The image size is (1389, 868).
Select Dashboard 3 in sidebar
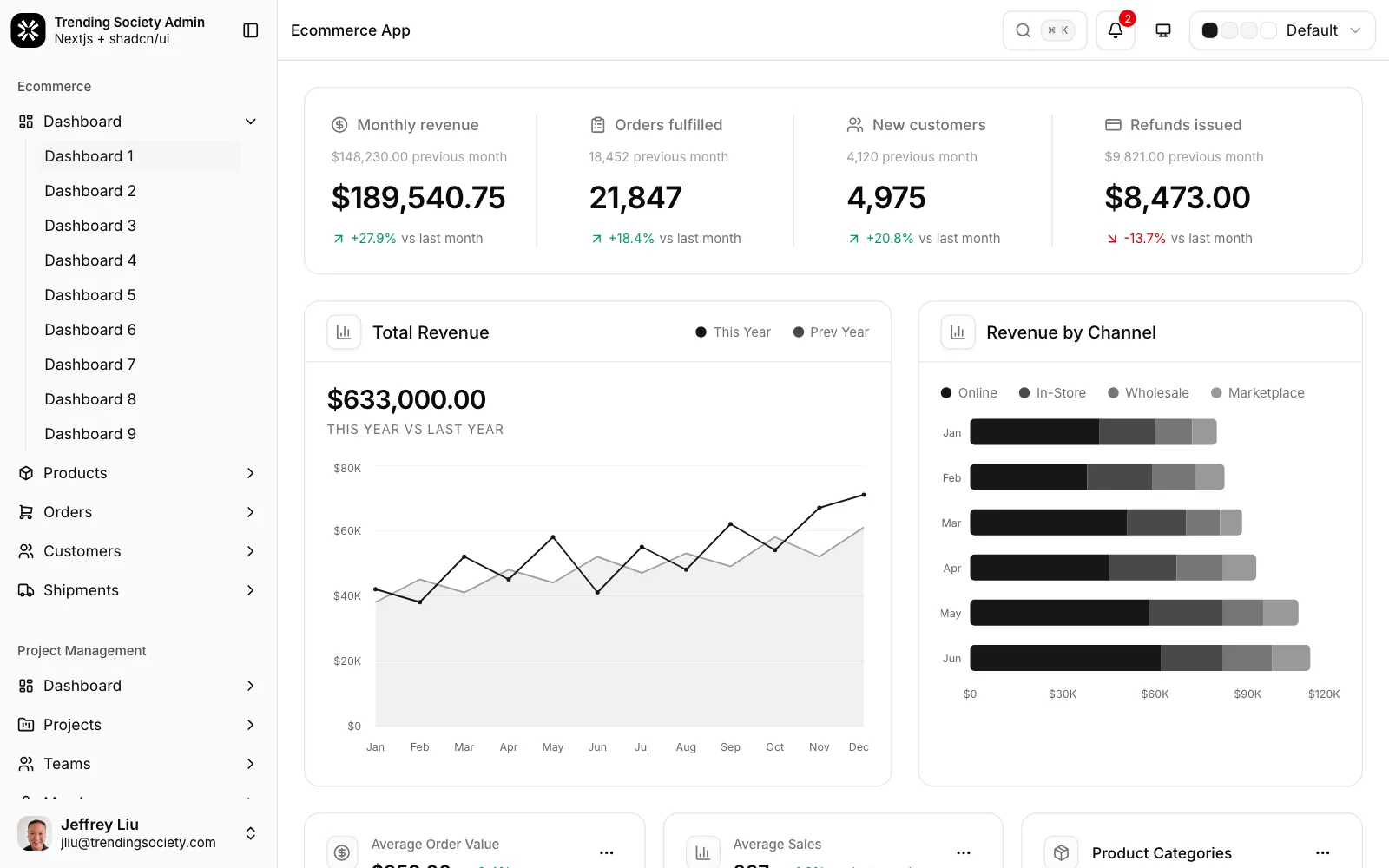[x=137, y=226]
